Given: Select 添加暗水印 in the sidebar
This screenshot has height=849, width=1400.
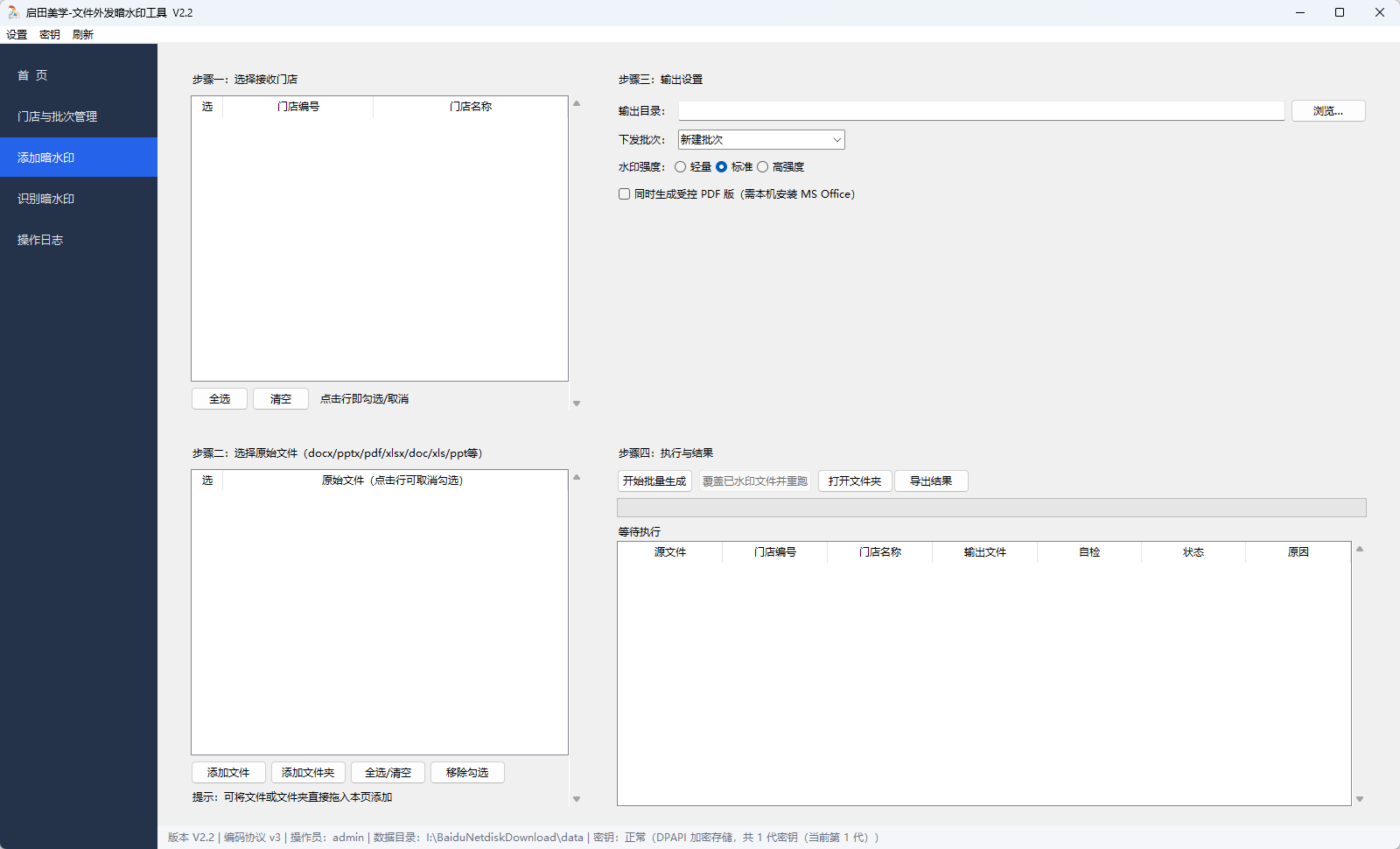Looking at the screenshot, I should tap(79, 158).
